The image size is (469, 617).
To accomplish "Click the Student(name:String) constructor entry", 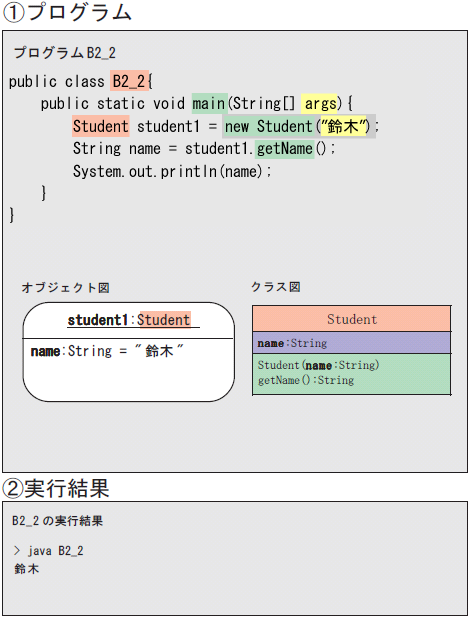I will [318, 365].
